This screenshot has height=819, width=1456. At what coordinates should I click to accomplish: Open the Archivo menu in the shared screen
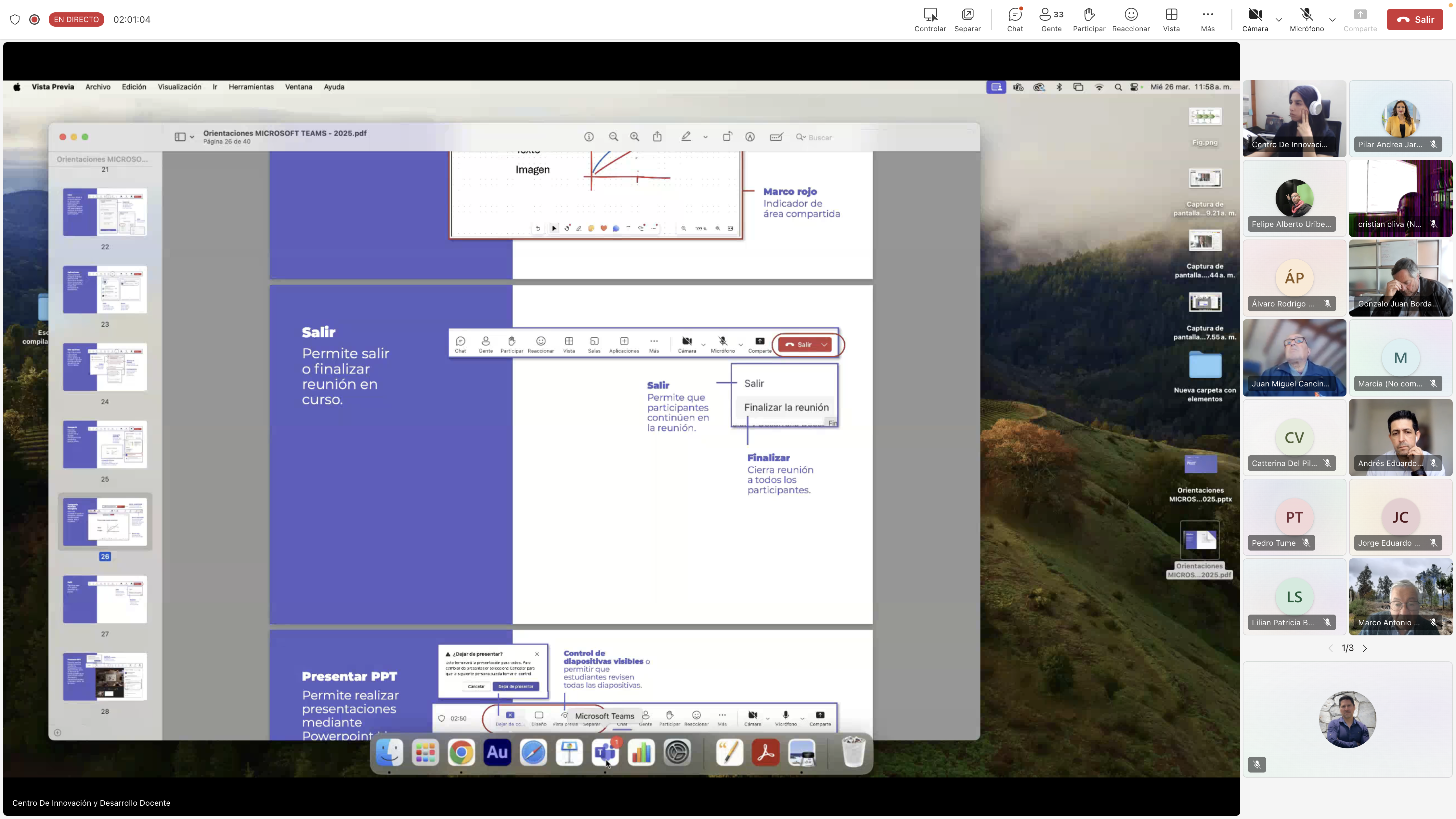pos(98,87)
